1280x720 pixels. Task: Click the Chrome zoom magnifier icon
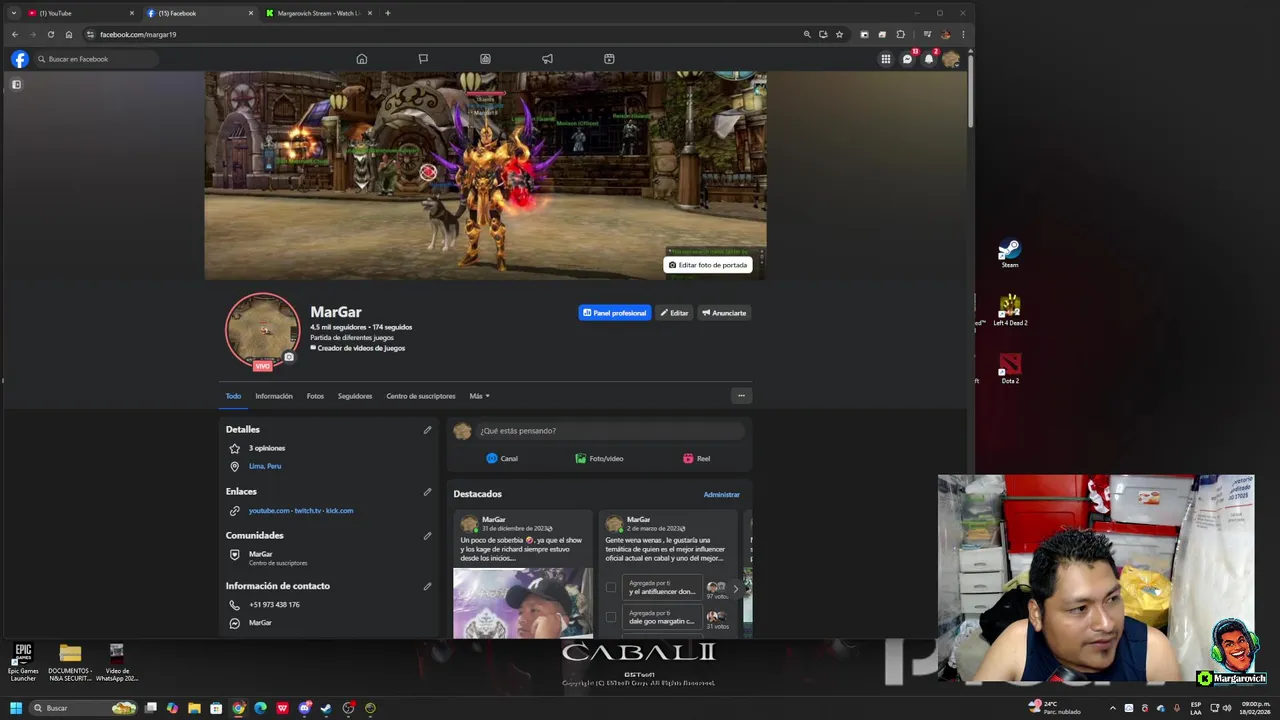click(x=807, y=34)
